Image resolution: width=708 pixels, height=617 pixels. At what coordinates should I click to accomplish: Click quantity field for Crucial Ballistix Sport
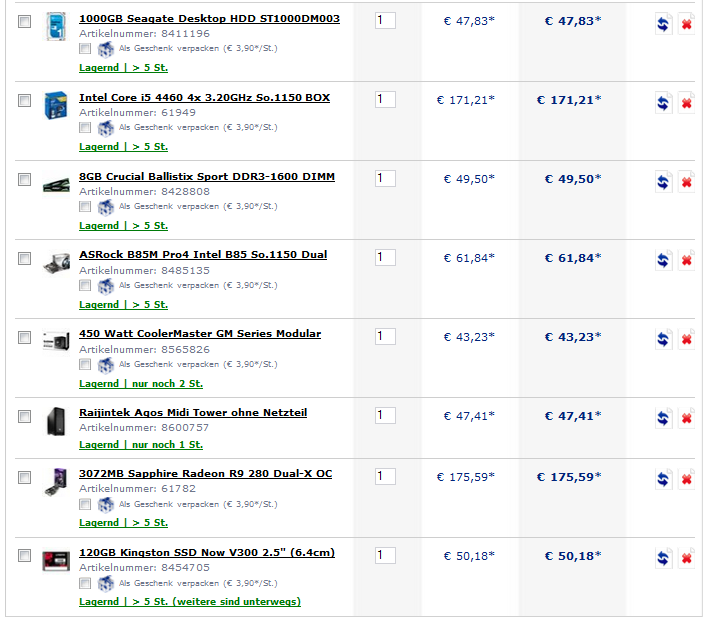click(x=385, y=178)
